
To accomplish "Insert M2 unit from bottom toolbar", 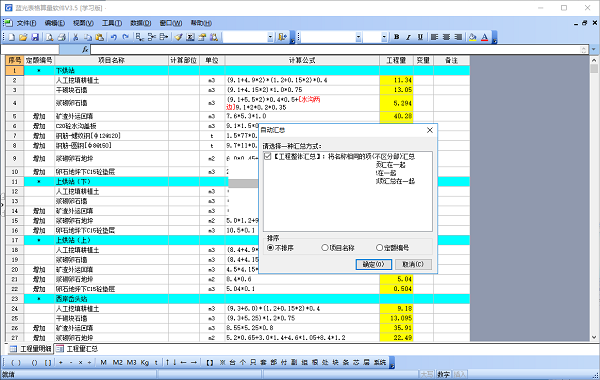I will (117, 362).
